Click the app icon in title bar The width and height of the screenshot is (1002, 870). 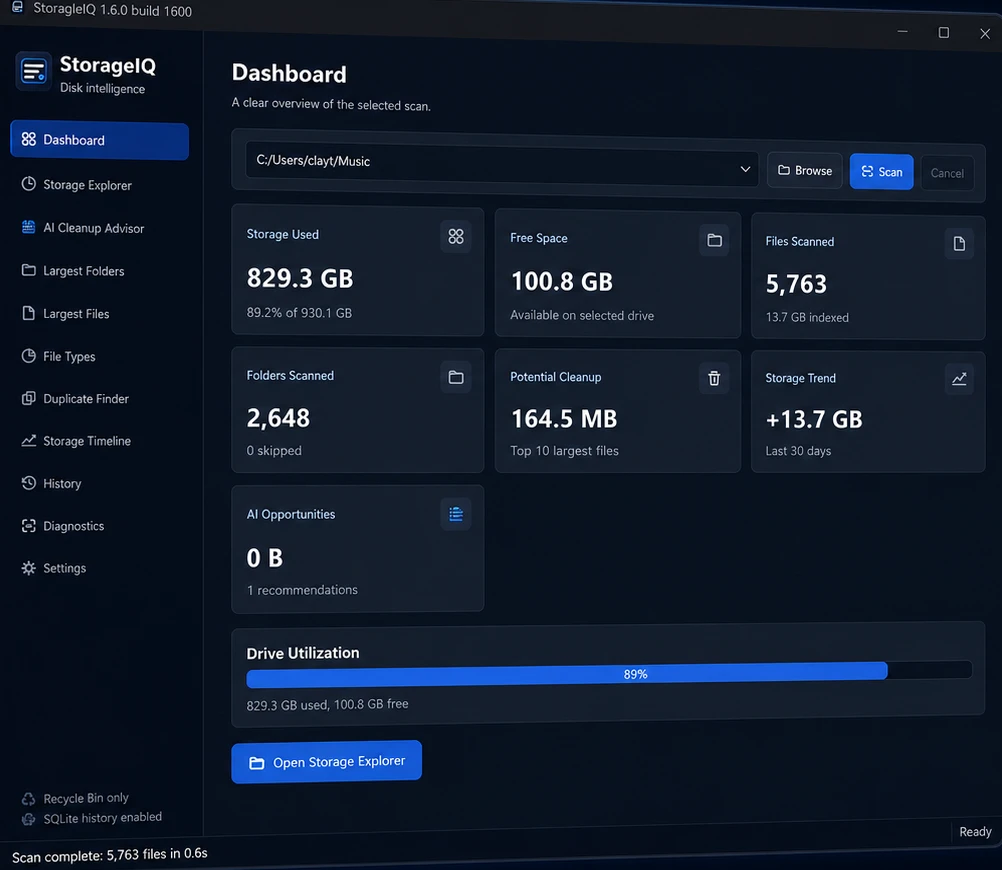[18, 8]
